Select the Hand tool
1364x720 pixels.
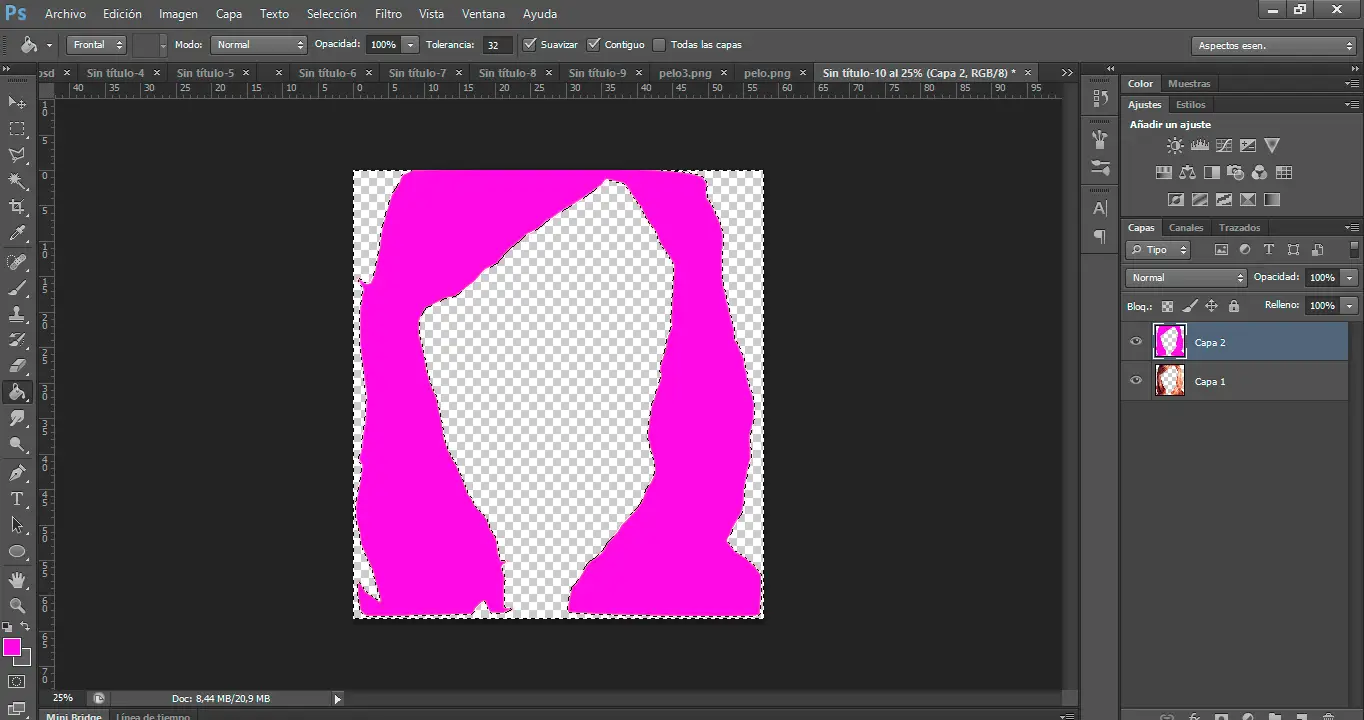[17, 579]
